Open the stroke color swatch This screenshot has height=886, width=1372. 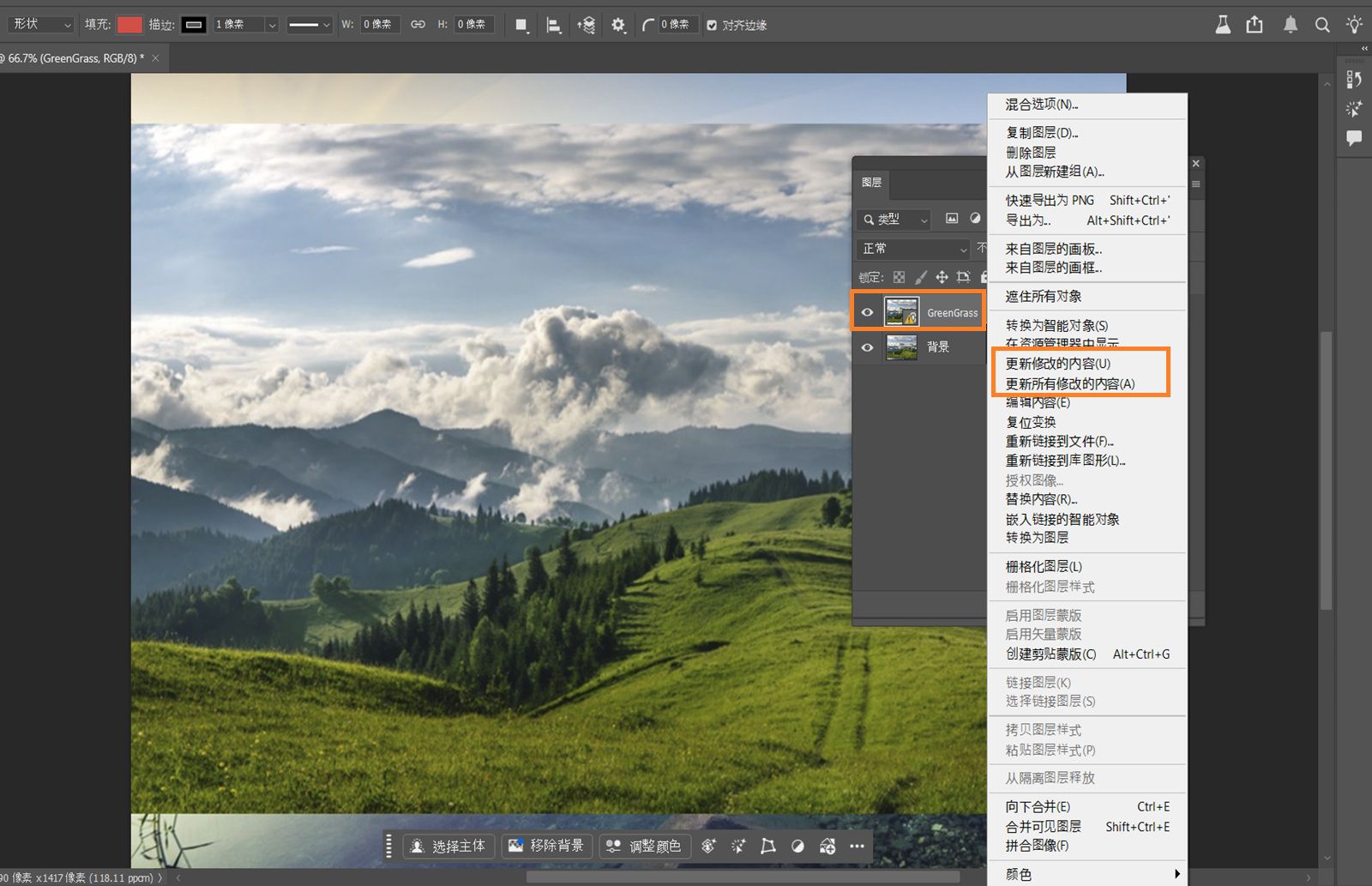[194, 25]
